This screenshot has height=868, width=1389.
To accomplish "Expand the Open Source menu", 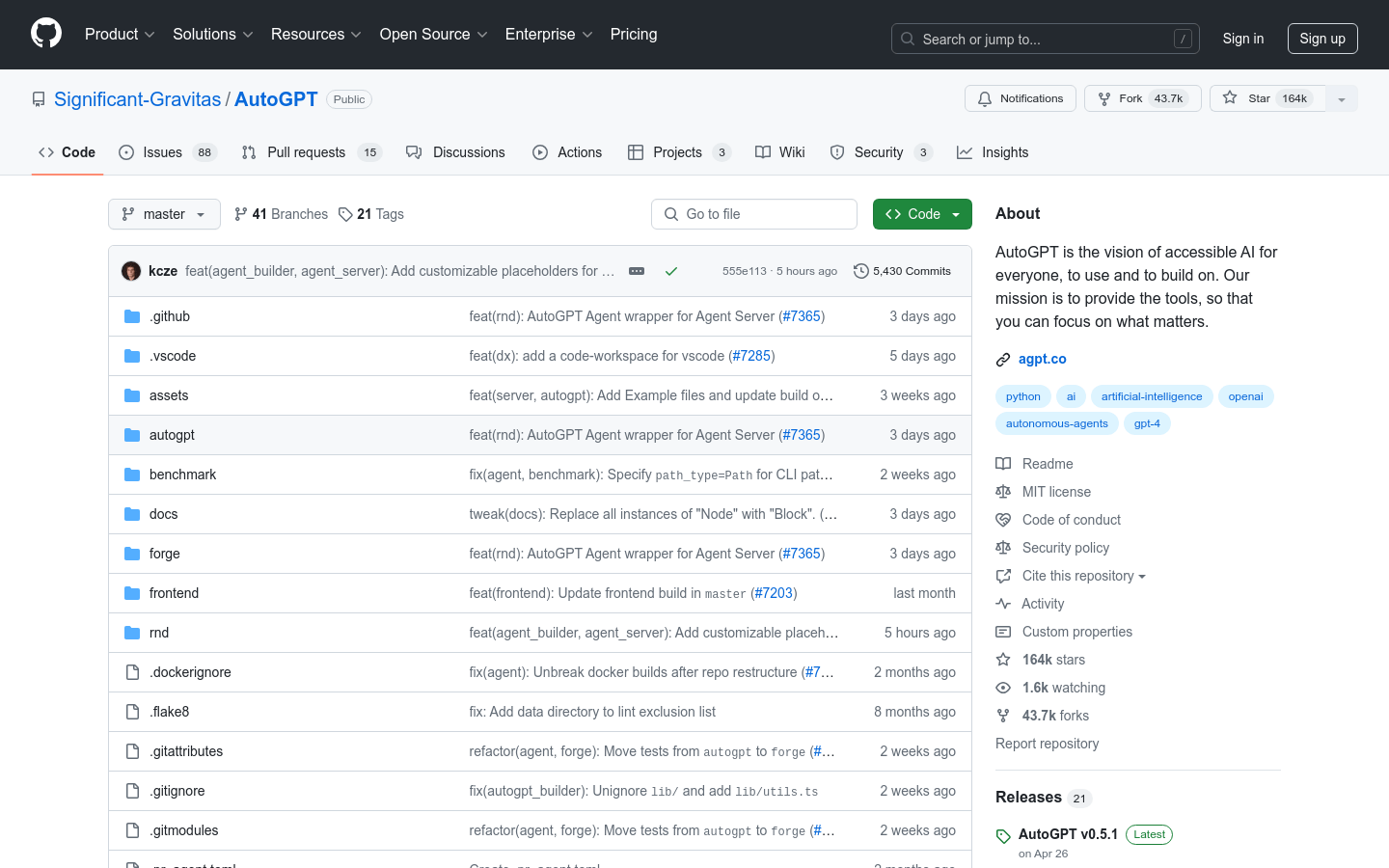I will tap(433, 34).
